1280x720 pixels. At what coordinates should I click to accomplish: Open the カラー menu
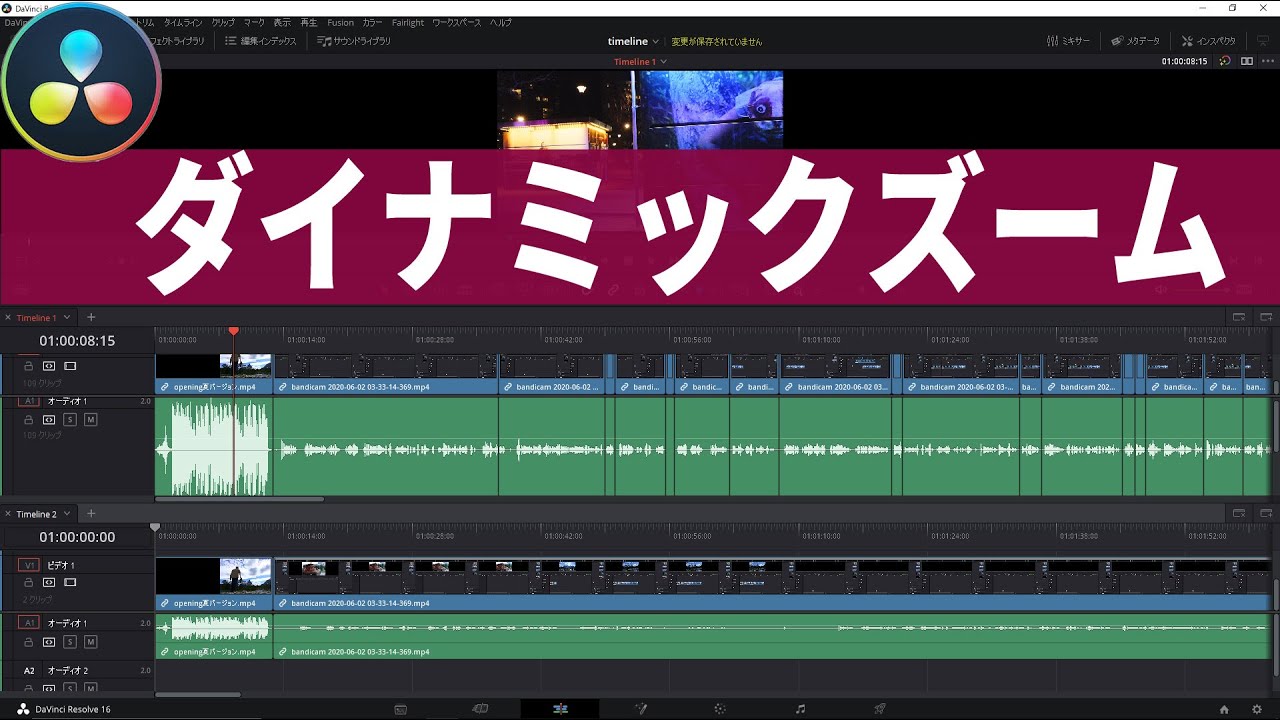click(372, 22)
